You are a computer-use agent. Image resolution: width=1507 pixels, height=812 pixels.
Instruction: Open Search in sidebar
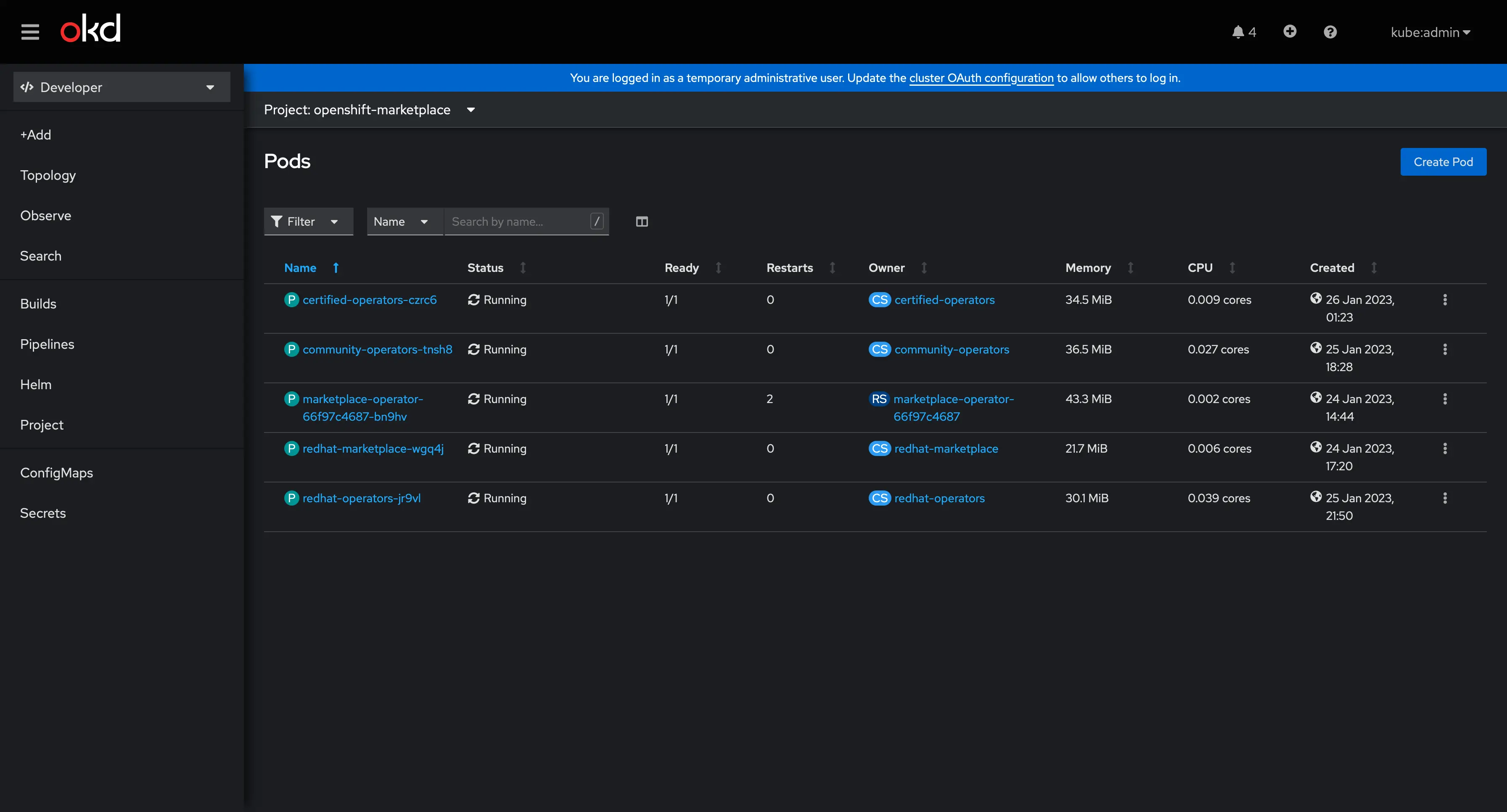40,256
